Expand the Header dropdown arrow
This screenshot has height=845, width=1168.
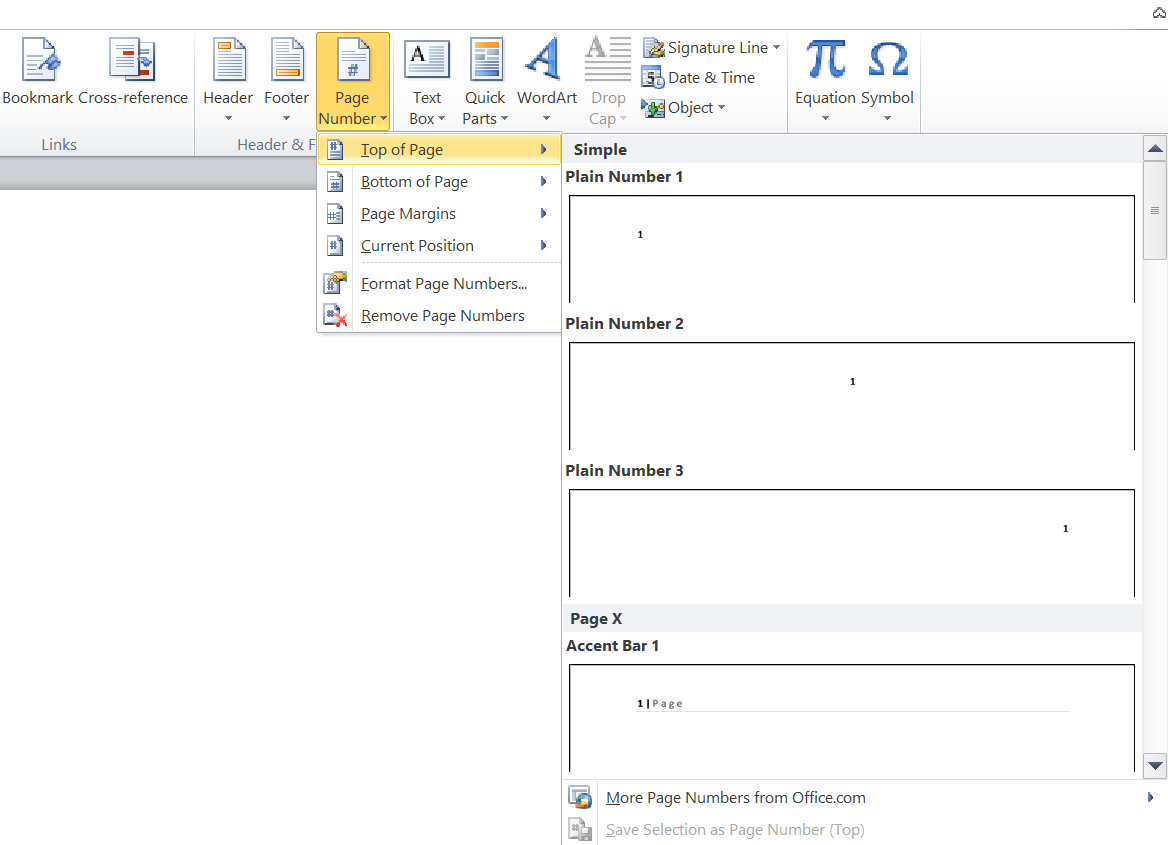tap(229, 118)
